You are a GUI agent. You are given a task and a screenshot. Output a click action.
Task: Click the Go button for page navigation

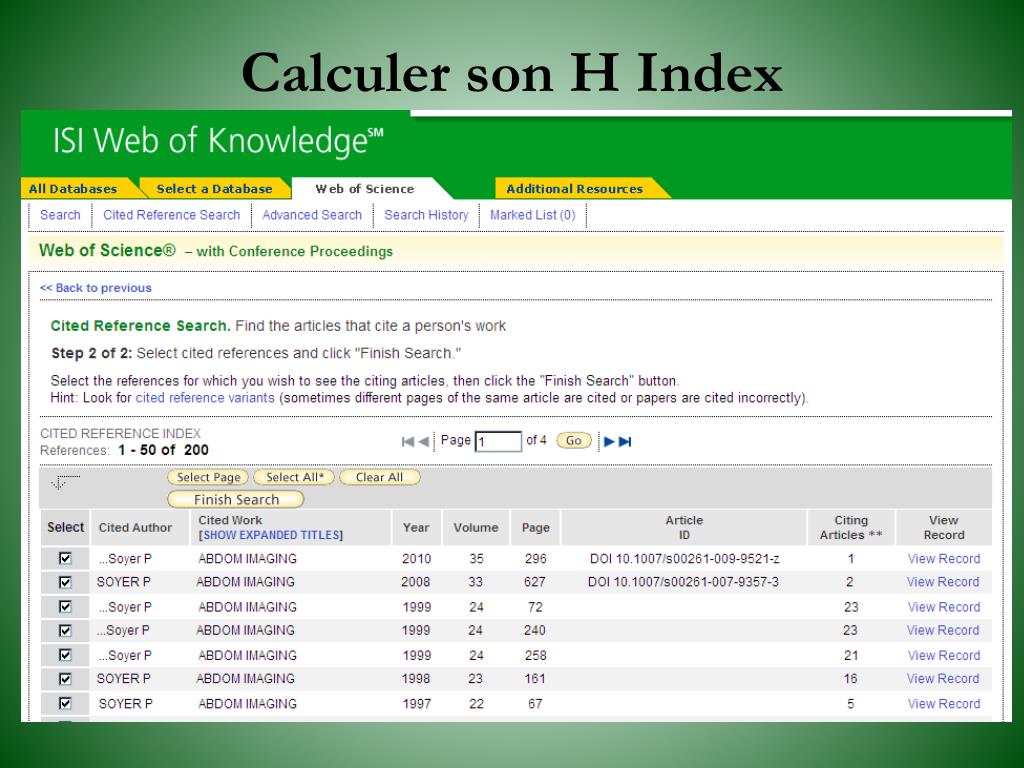click(573, 441)
